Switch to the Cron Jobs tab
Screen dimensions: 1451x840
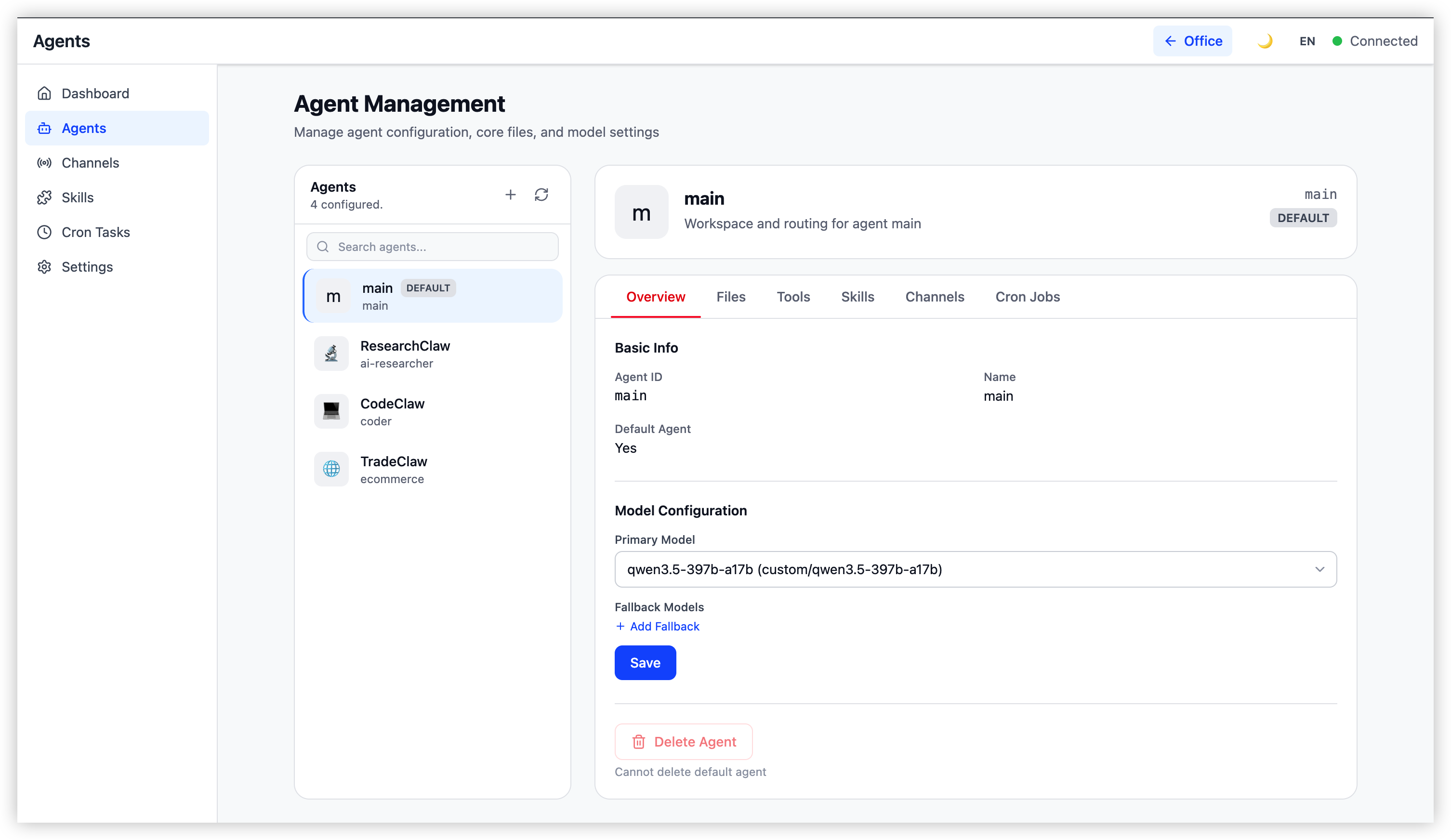coord(1027,297)
